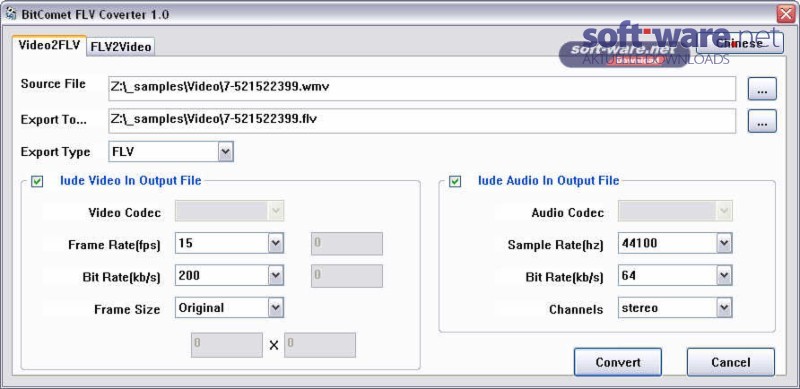Switch to the Video2FLV tab
The height and width of the screenshot is (389, 800).
click(x=49, y=45)
